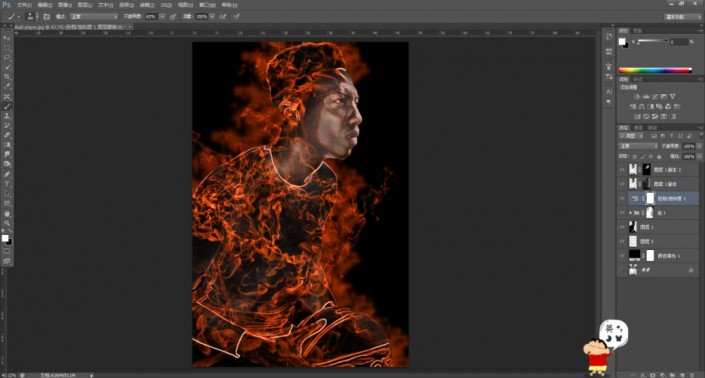The image size is (705, 378).
Task: Select the Rectangle shape tool
Action: [x=7, y=203]
